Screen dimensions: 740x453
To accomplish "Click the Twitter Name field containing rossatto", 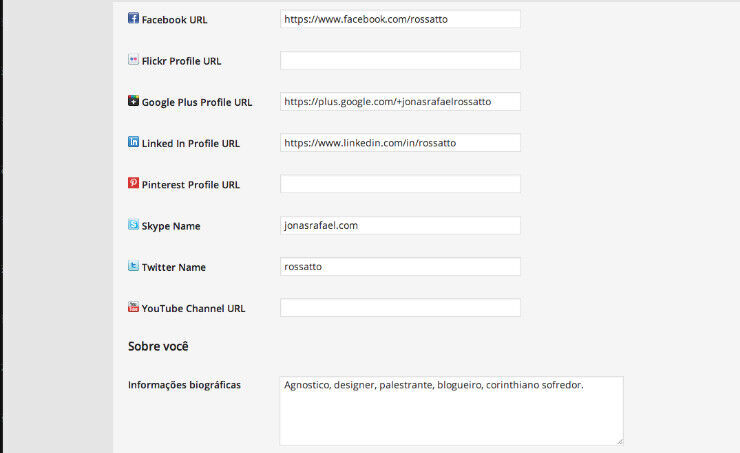I will point(400,266).
